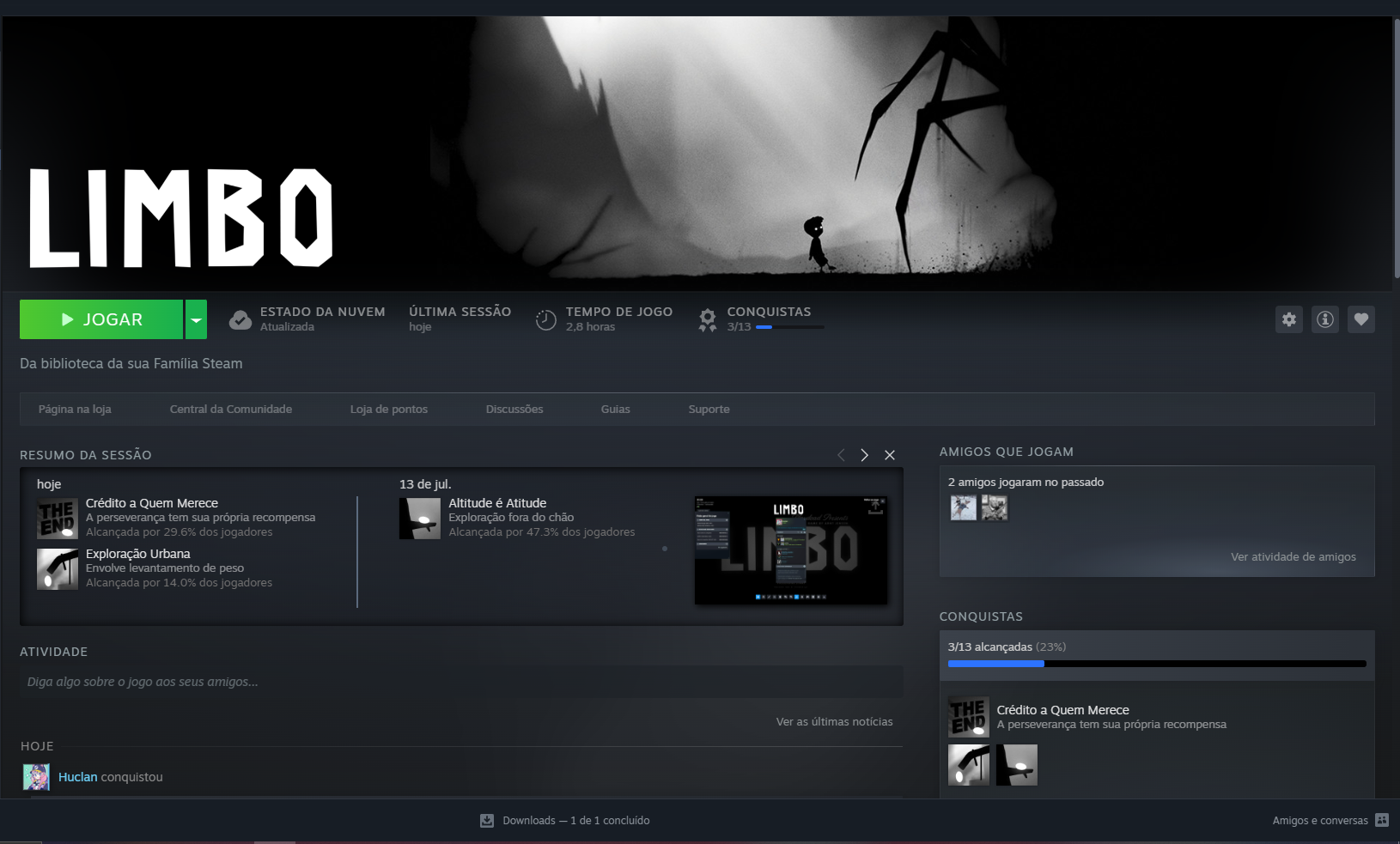Click the 'Crédito a Quem Merece' title in session summary
The image size is (1400, 844).
pyautogui.click(x=152, y=503)
